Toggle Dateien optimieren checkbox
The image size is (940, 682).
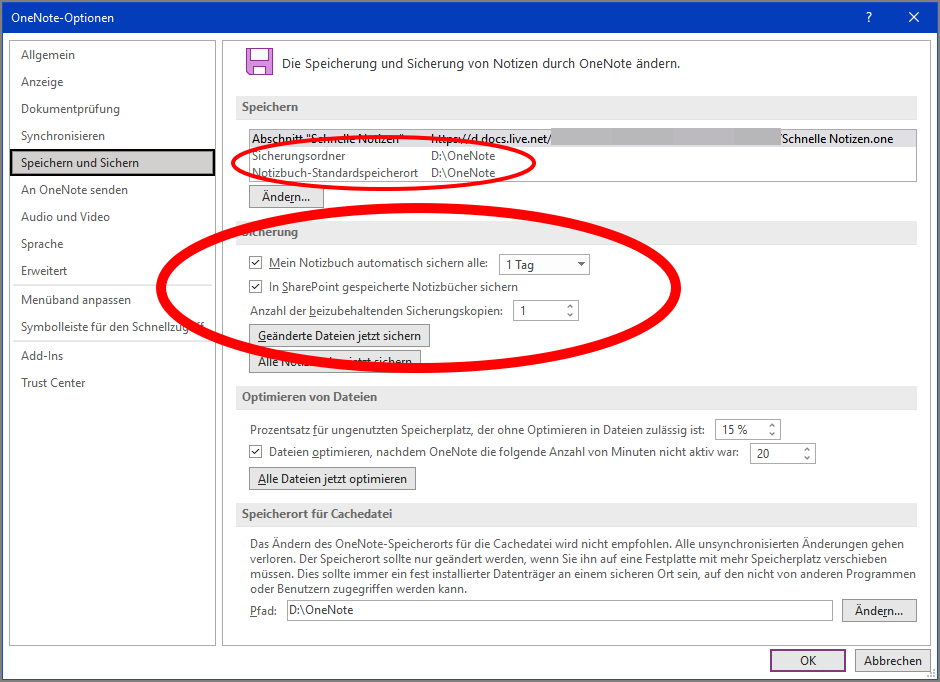255,451
